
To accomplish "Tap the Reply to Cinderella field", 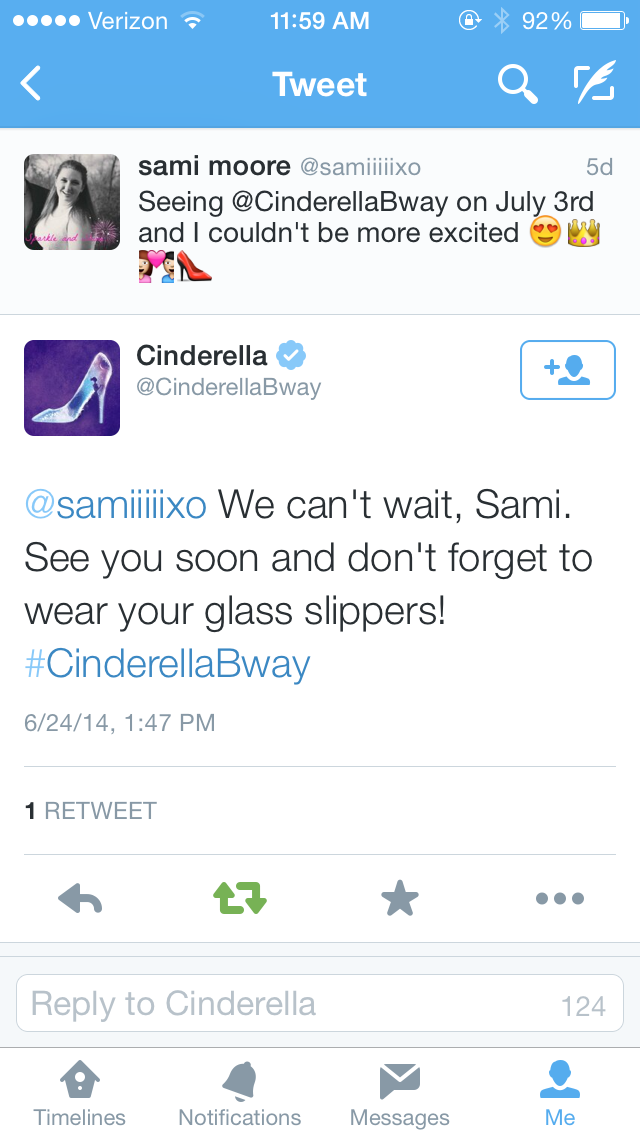I will click(300, 1004).
